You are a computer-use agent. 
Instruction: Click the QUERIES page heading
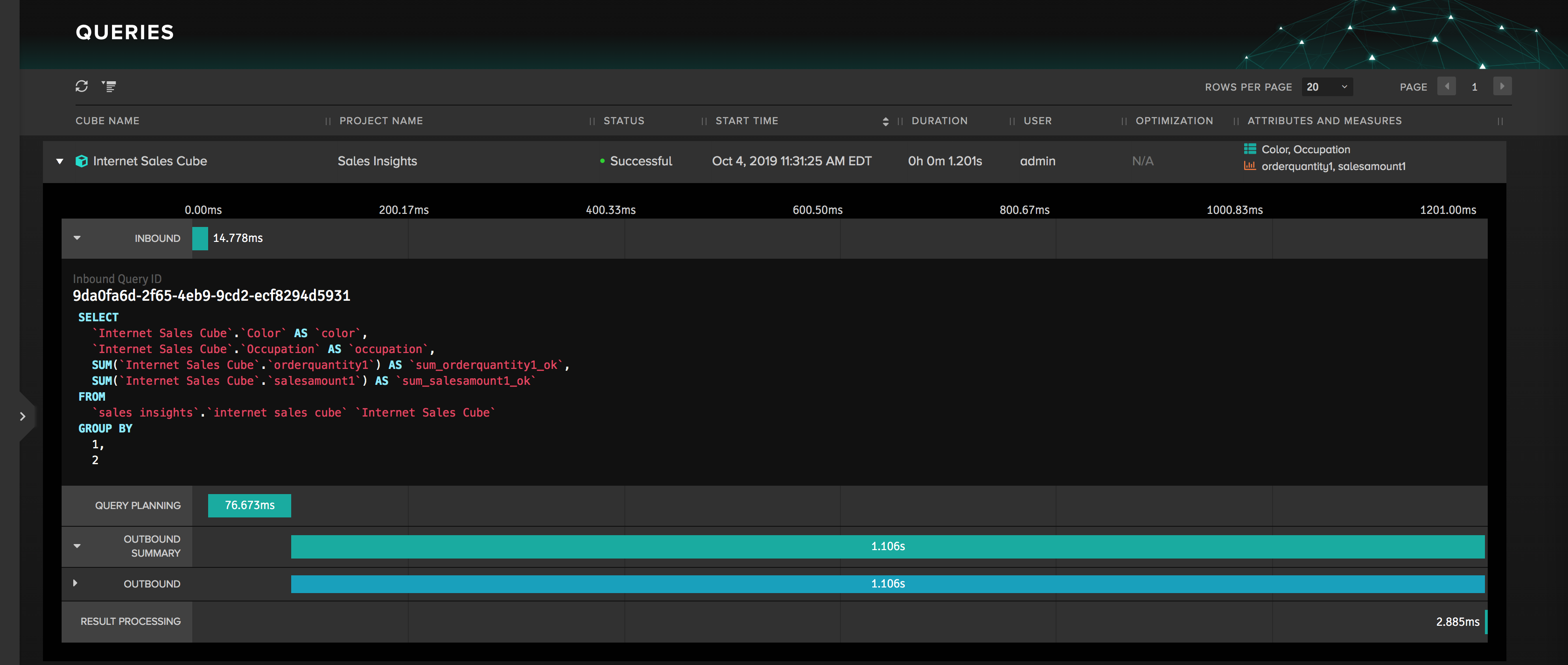(x=125, y=32)
